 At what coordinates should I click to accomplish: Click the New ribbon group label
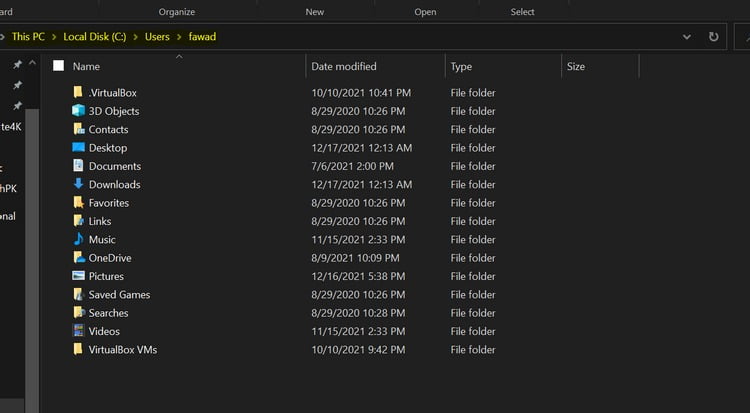pos(314,12)
